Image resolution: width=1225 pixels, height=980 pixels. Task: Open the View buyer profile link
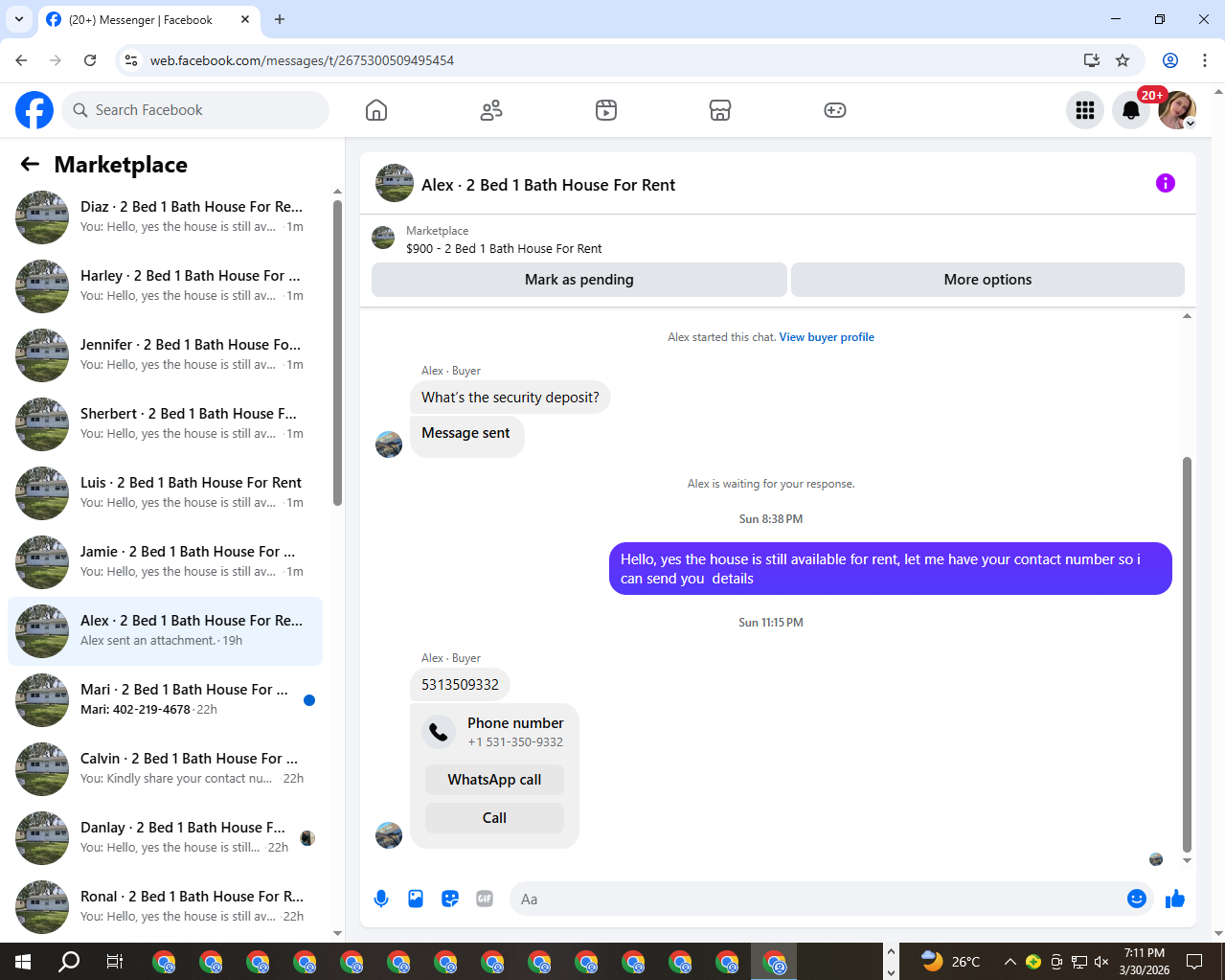click(827, 337)
